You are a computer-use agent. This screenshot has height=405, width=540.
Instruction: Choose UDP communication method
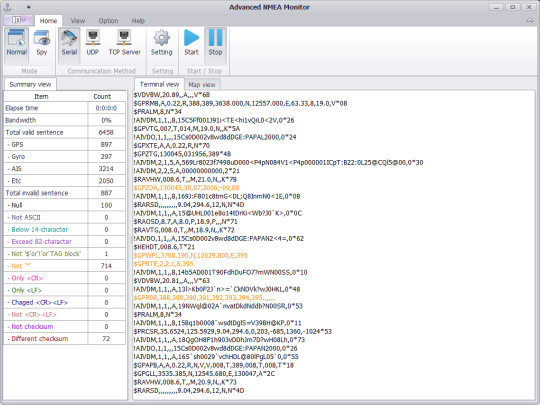pos(92,43)
